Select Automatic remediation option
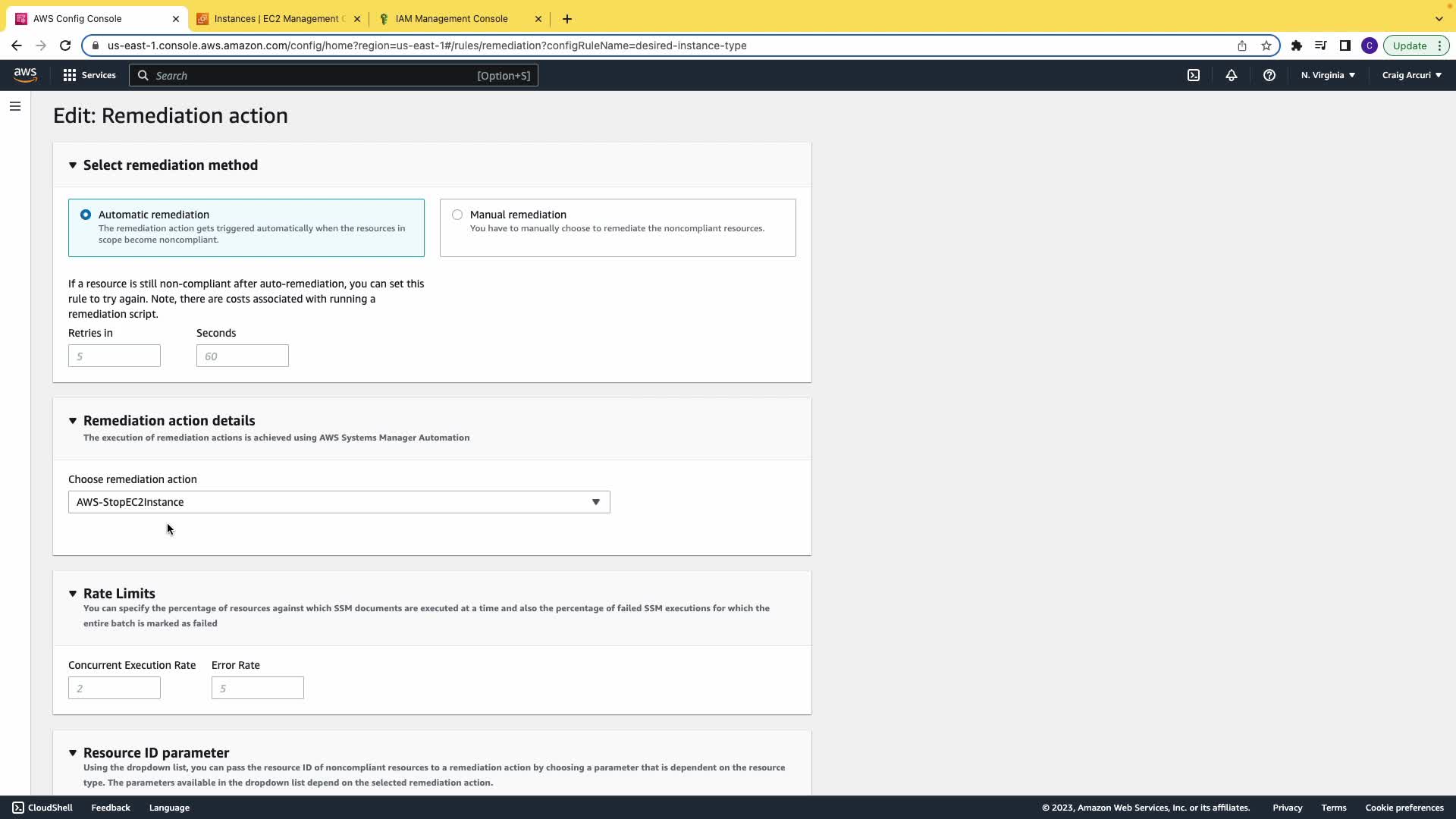Viewport: 1456px width, 819px height. (86, 215)
